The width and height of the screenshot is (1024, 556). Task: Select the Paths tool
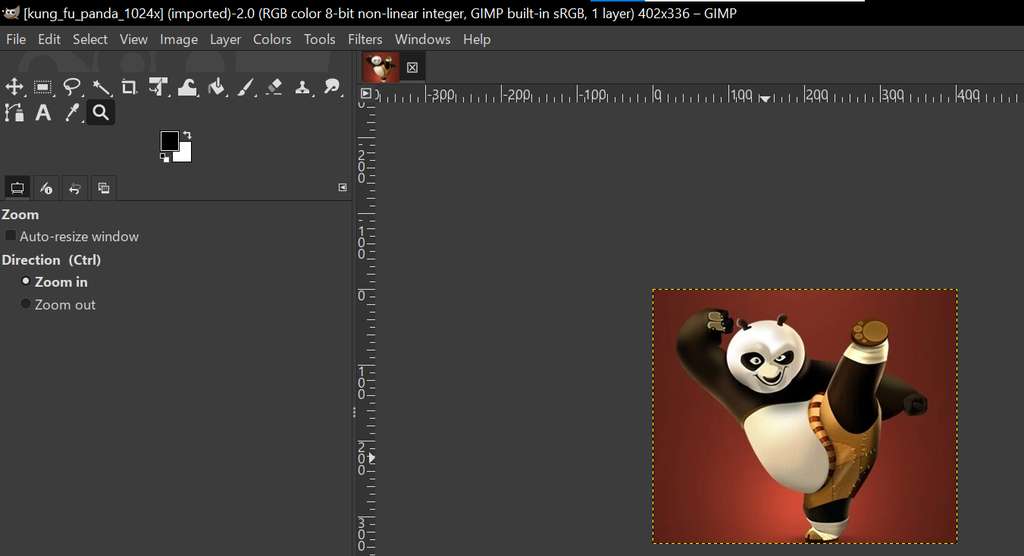(x=14, y=112)
